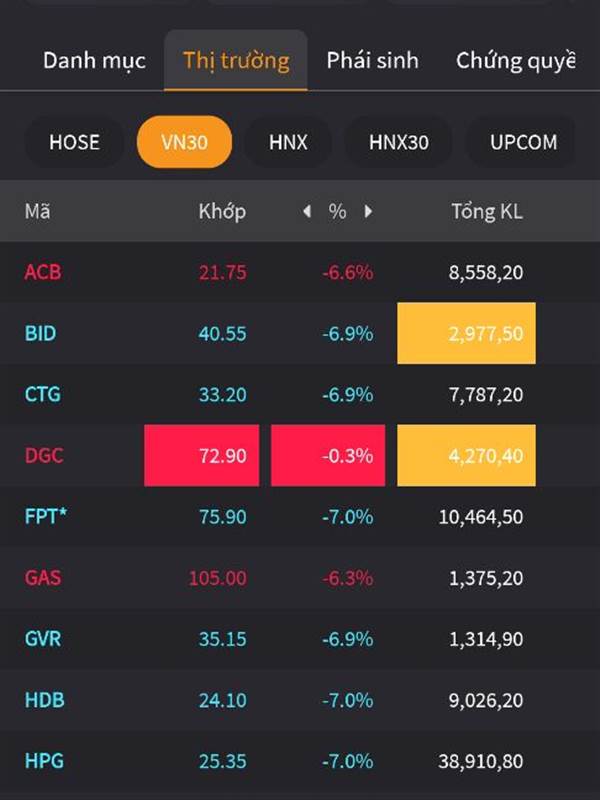Switch to the HNX30 filter
Screen dimensions: 600x800
398,142
